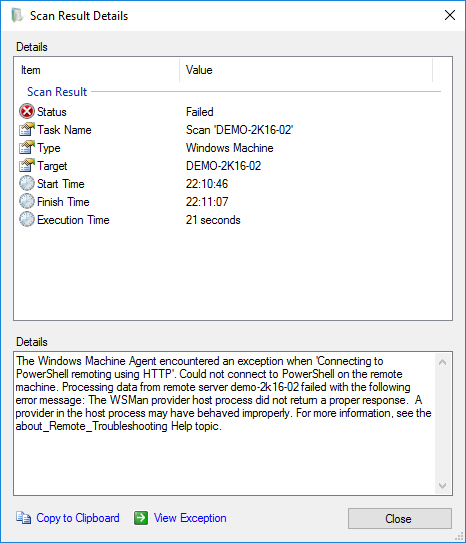
Task: Click the details scrollbar down arrow
Action: 442,486
